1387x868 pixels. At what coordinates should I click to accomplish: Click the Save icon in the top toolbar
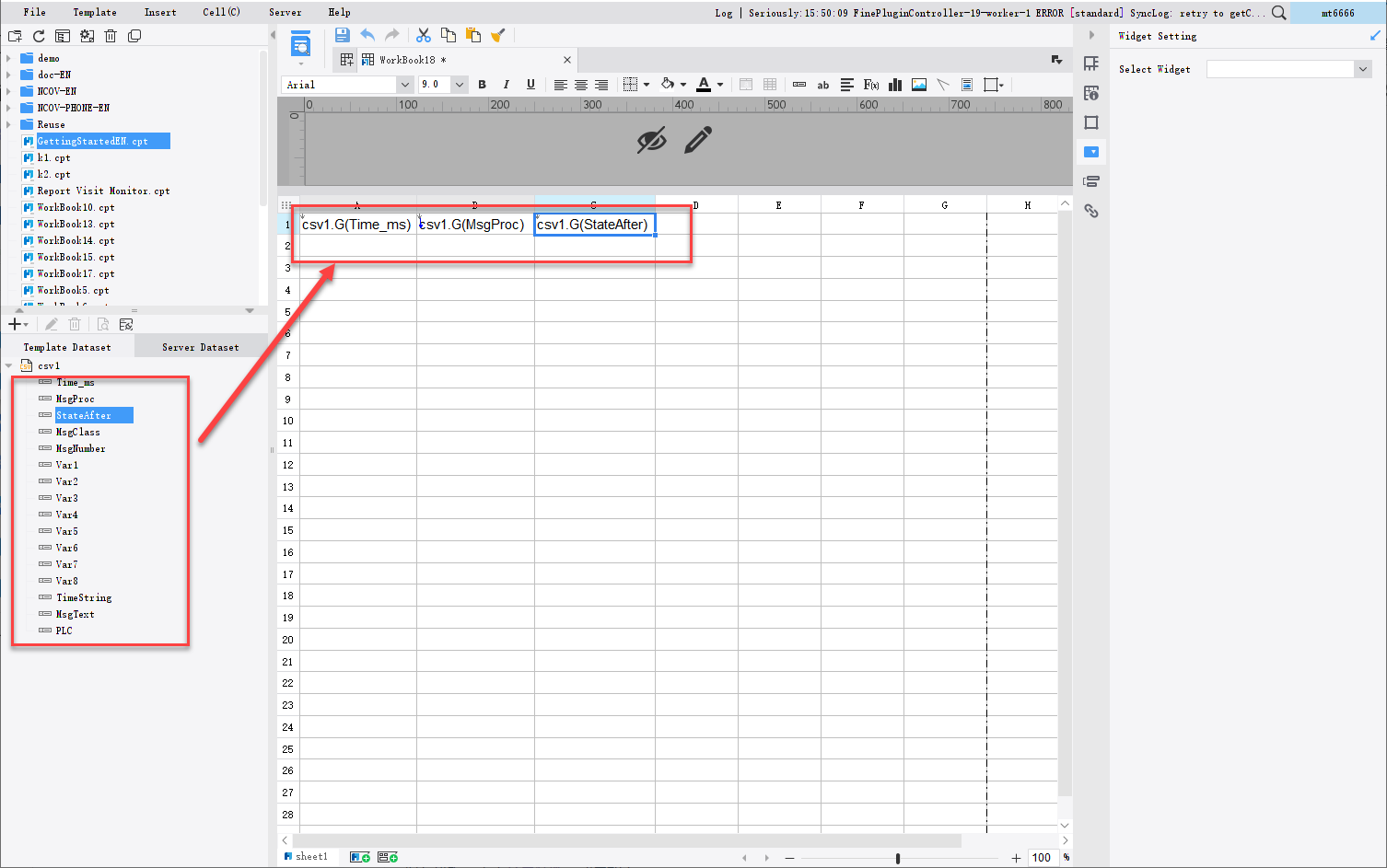click(342, 35)
